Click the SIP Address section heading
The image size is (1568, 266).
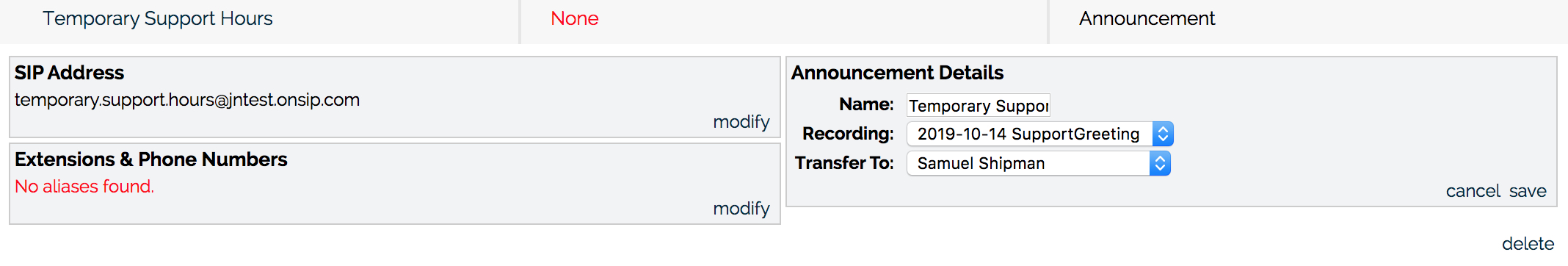tap(69, 73)
